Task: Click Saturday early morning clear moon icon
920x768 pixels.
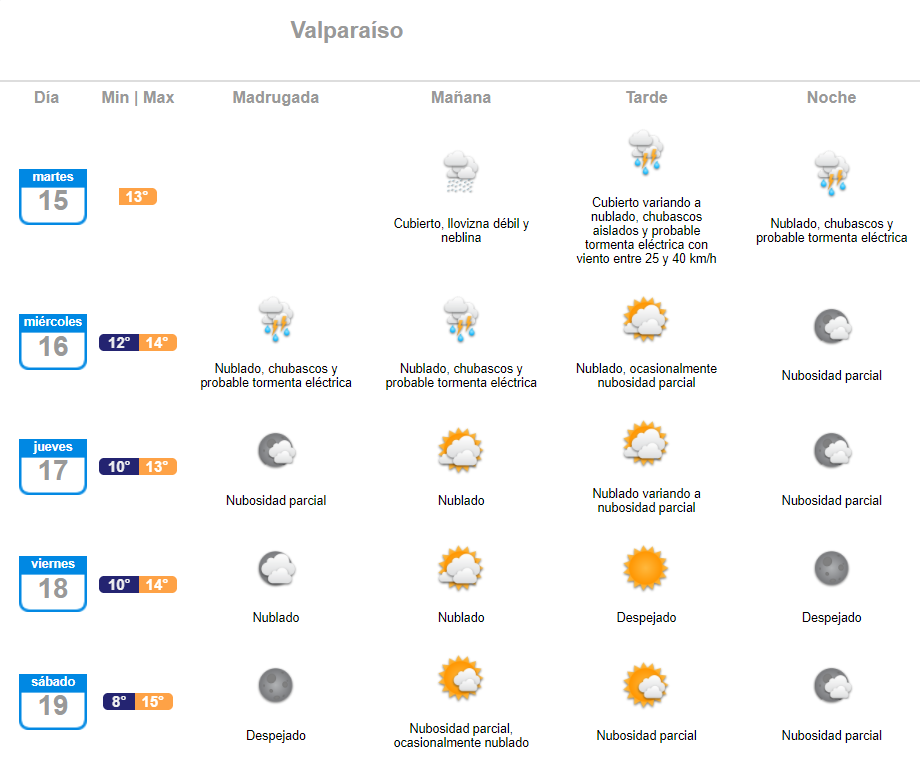Action: (275, 685)
